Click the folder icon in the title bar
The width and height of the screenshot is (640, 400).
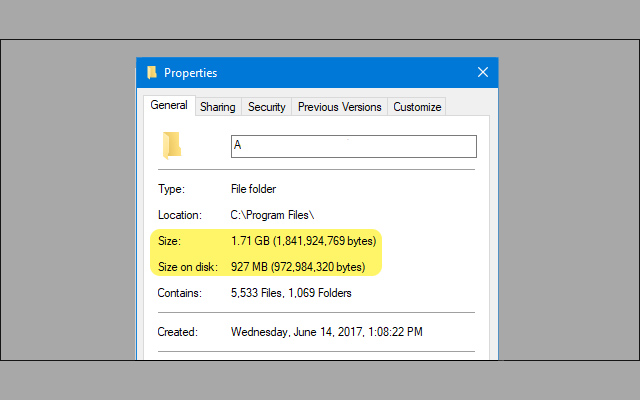click(152, 72)
